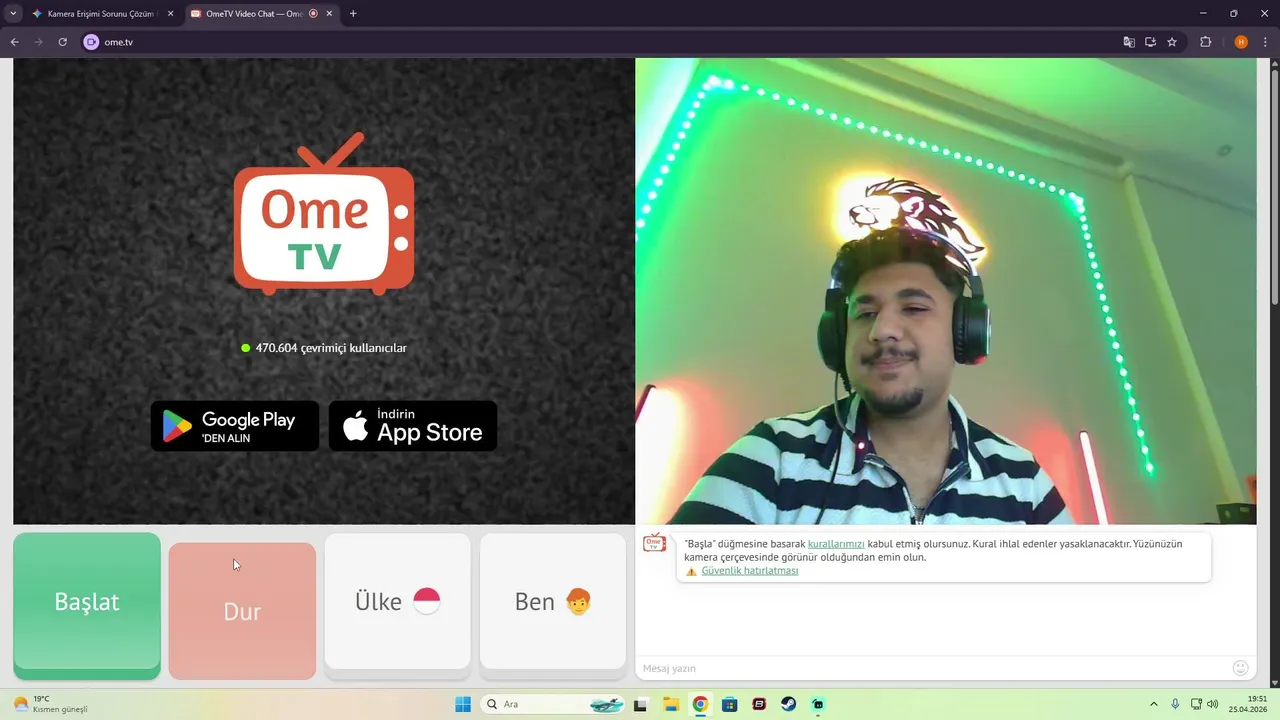
Task: Open the network status tray icon
Action: pyautogui.click(x=1196, y=704)
